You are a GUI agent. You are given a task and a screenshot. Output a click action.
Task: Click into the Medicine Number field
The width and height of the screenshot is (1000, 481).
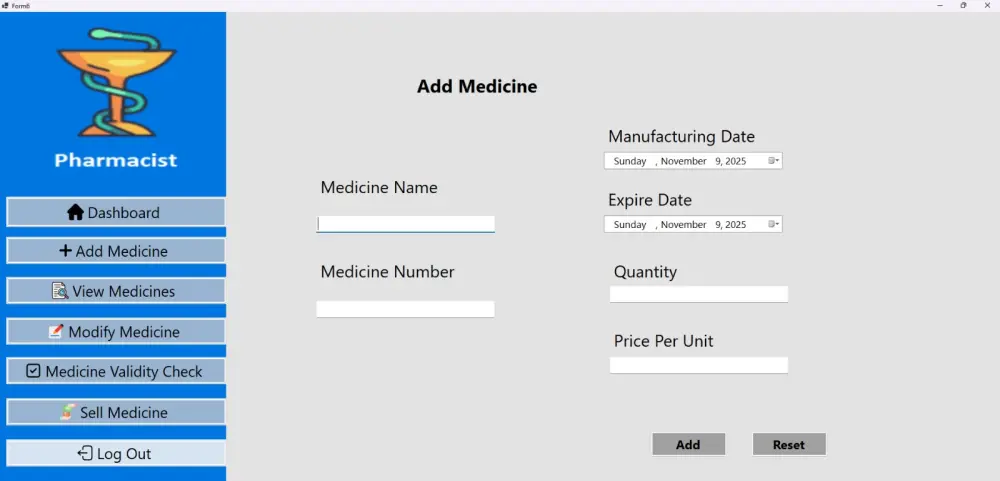coord(406,309)
